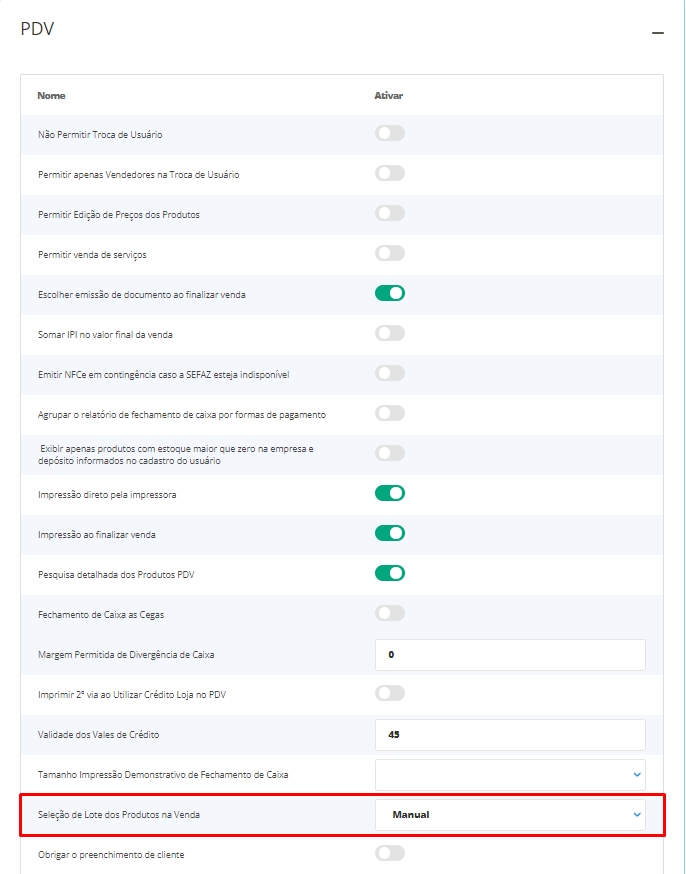686x874 pixels.
Task: Turn off Impressão direto pela impressora
Action: click(x=390, y=493)
